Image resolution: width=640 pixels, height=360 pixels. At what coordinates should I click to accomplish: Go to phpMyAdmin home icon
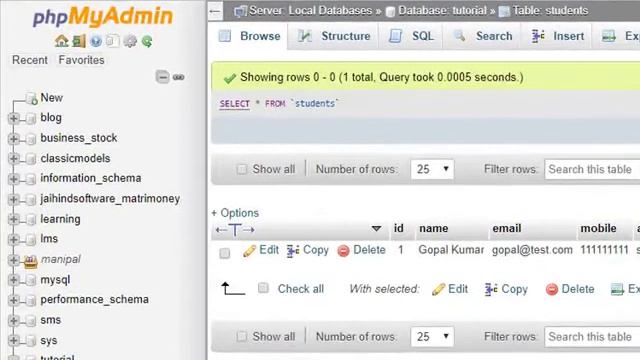click(62, 41)
